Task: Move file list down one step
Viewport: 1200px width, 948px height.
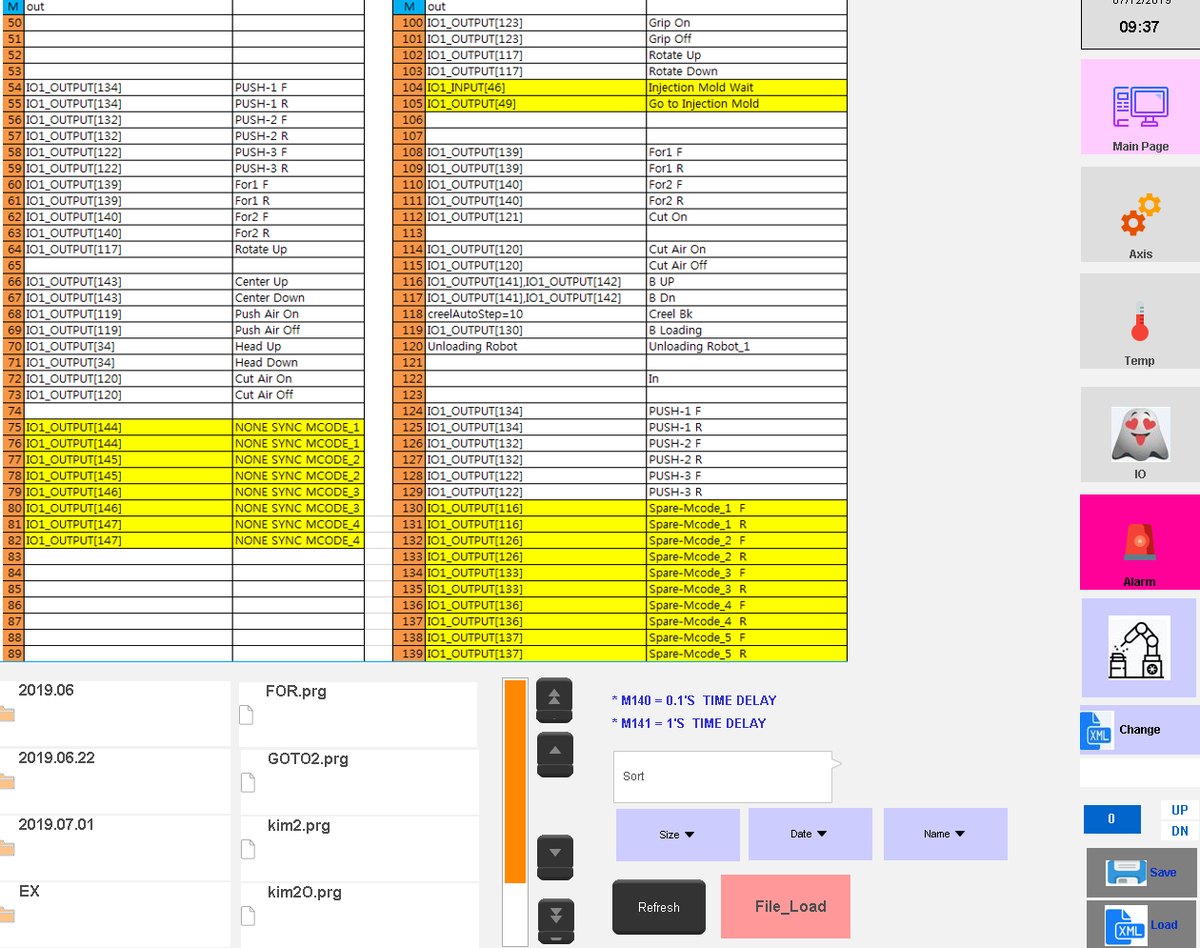Action: tap(555, 857)
